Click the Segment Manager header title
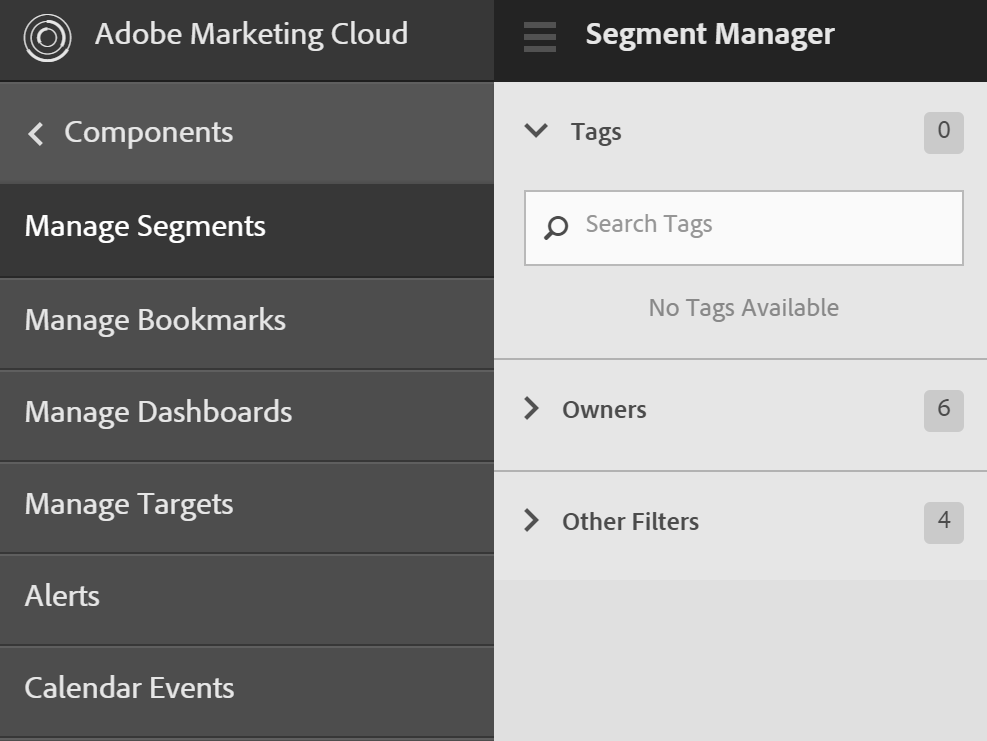This screenshot has height=741, width=987. [x=709, y=35]
